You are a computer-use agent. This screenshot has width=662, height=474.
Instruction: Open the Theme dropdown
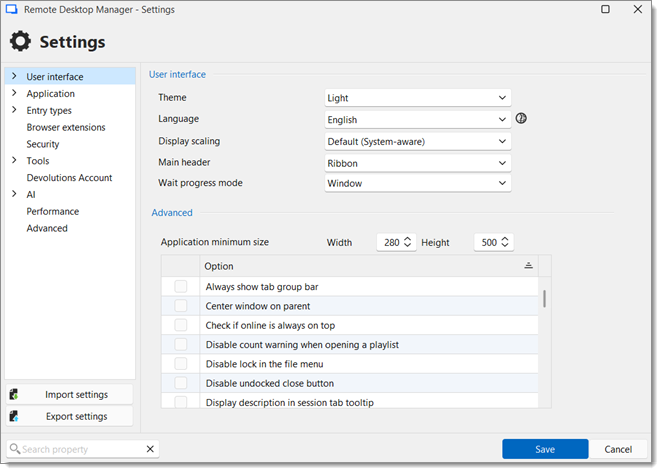(x=418, y=98)
